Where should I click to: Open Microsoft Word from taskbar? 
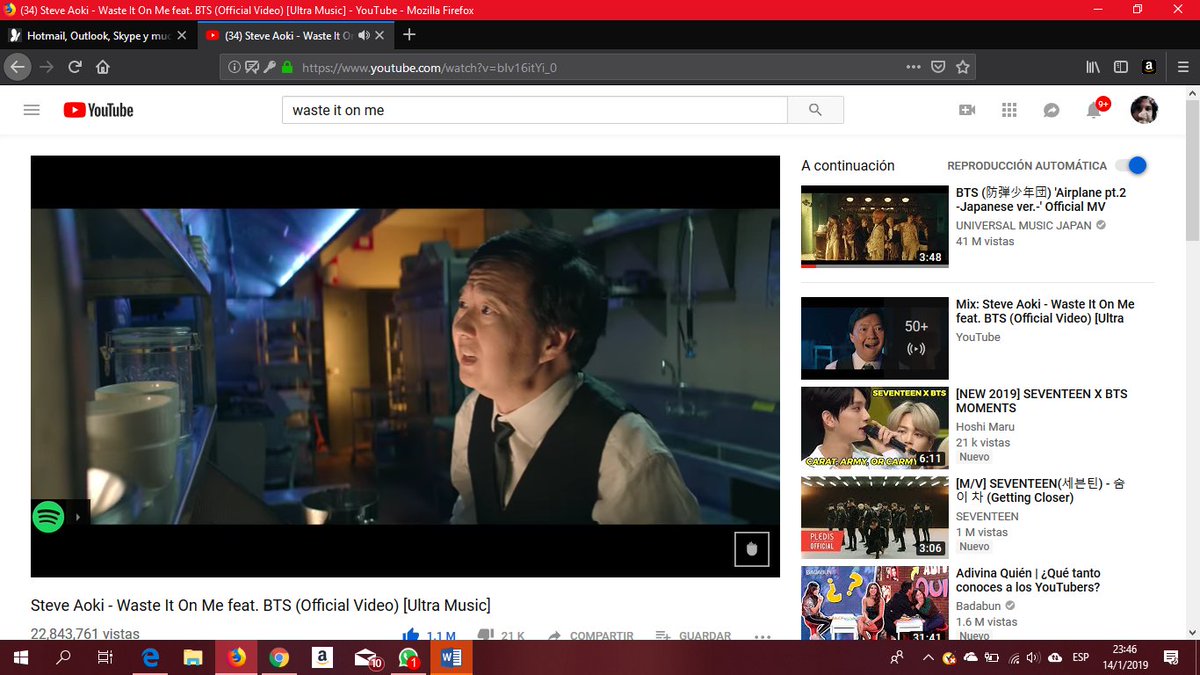451,658
